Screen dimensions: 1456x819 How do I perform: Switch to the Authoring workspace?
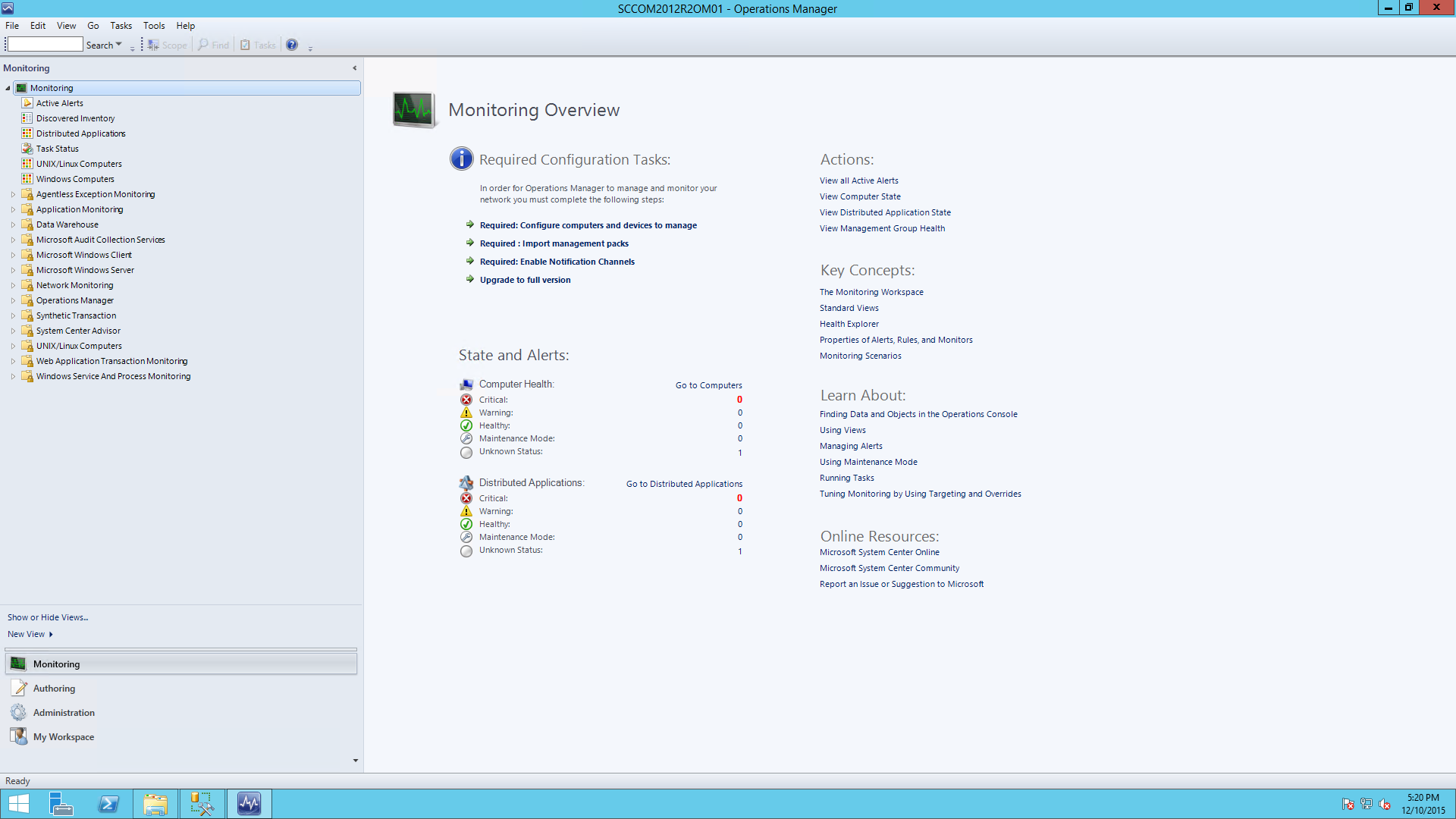pyautogui.click(x=53, y=688)
